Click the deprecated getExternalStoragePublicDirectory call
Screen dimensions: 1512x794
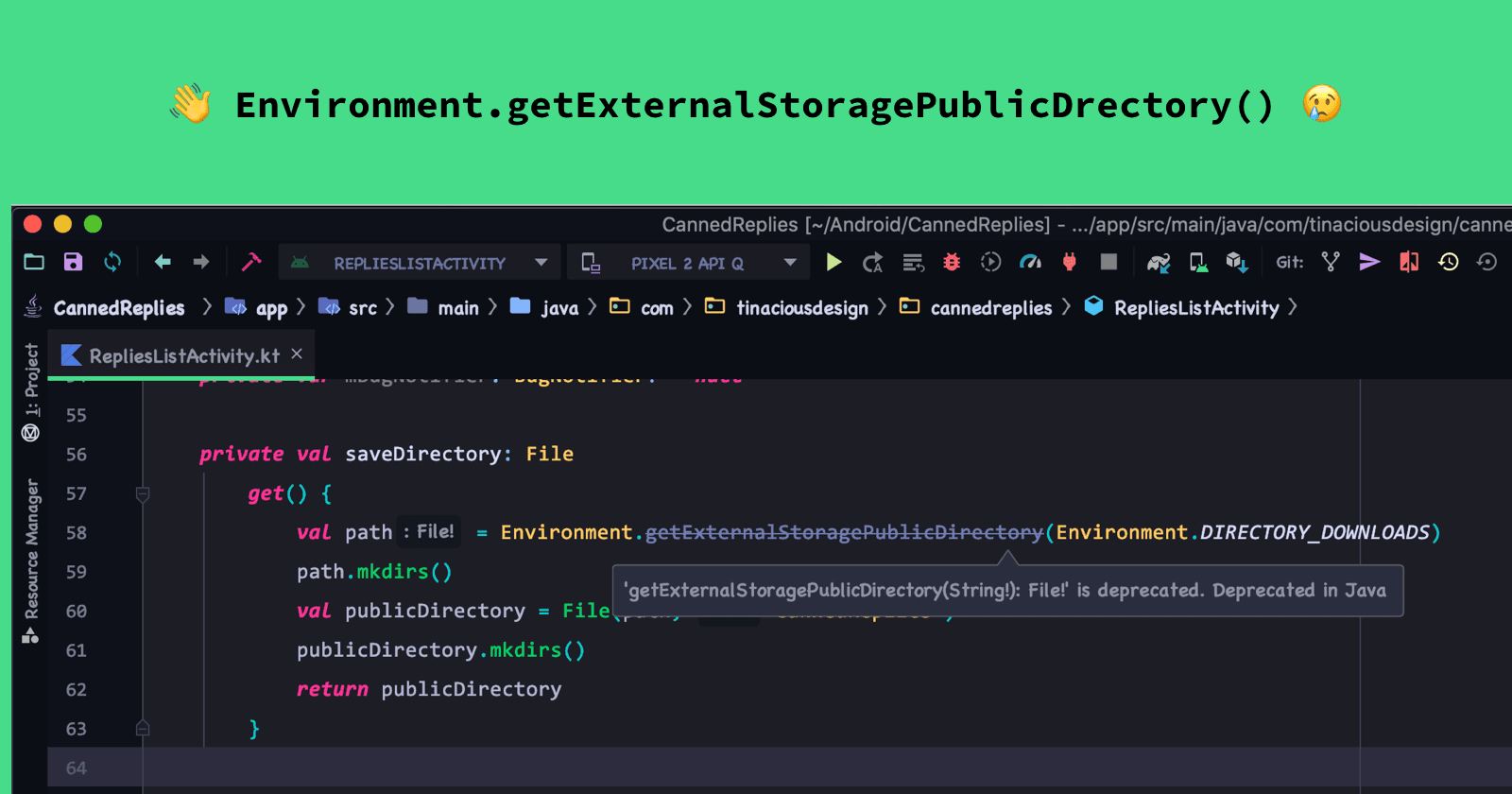tap(843, 532)
